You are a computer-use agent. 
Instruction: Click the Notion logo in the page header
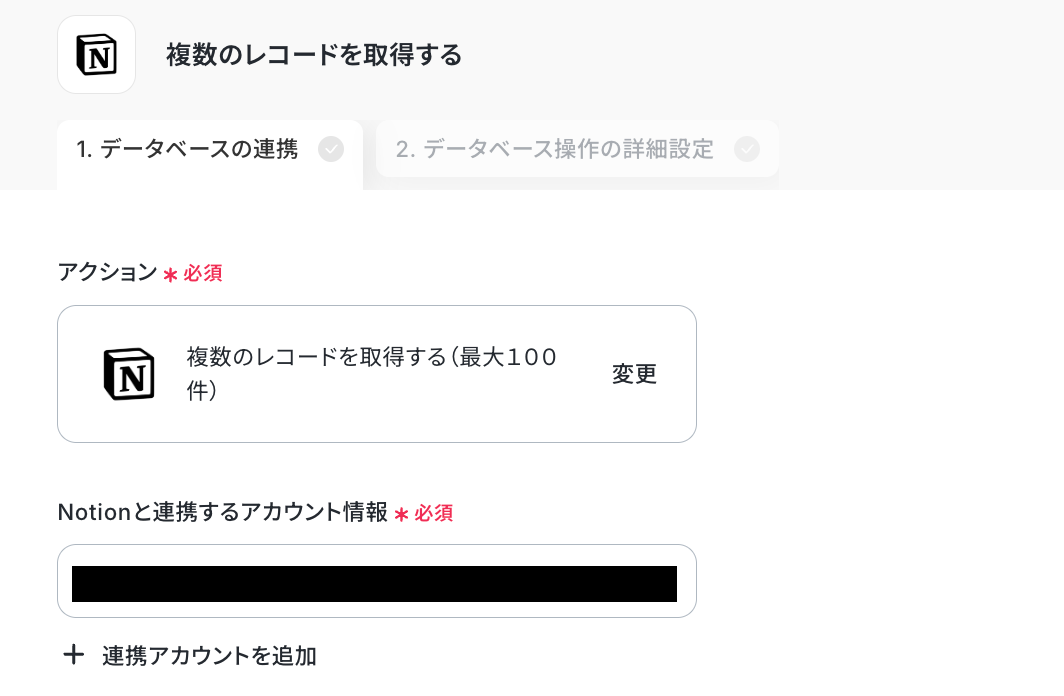pyautogui.click(x=96, y=55)
